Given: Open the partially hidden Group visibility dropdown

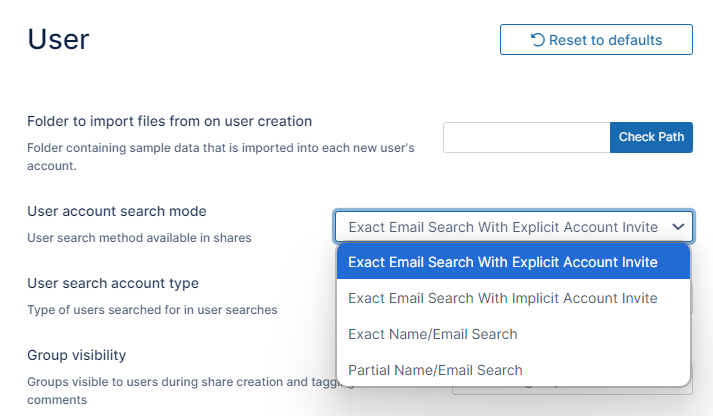Looking at the screenshot, I should click(571, 394).
